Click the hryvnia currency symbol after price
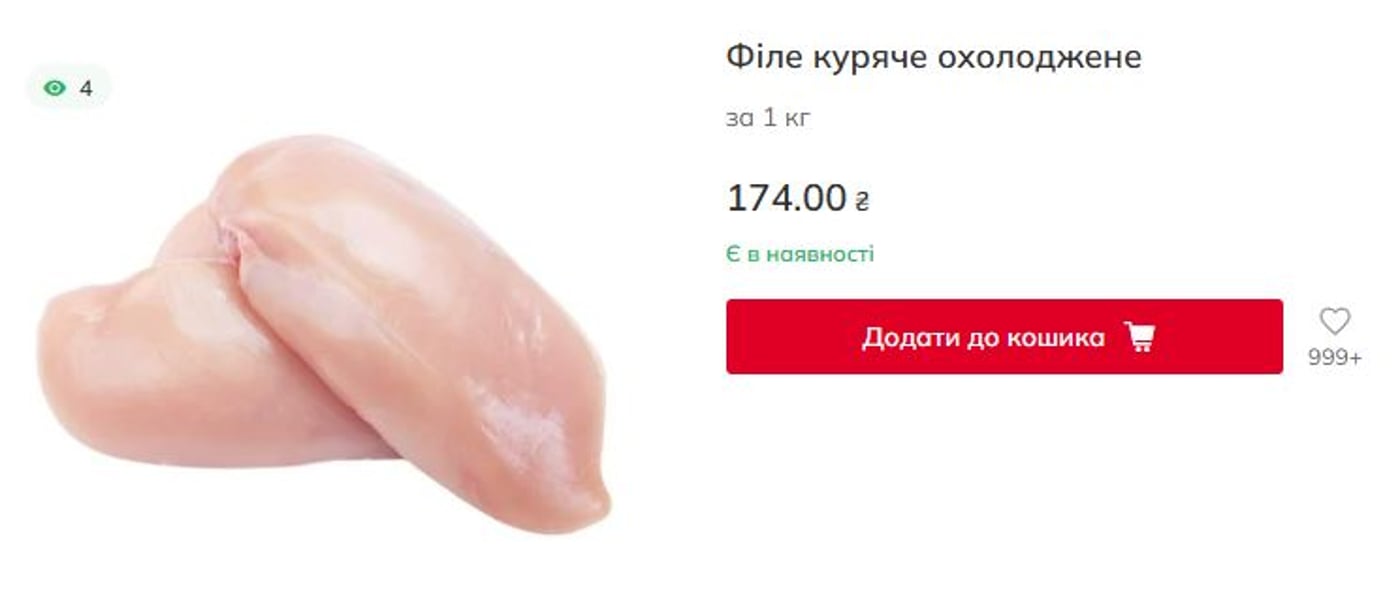Viewport: 1400px width, 615px height. [862, 202]
